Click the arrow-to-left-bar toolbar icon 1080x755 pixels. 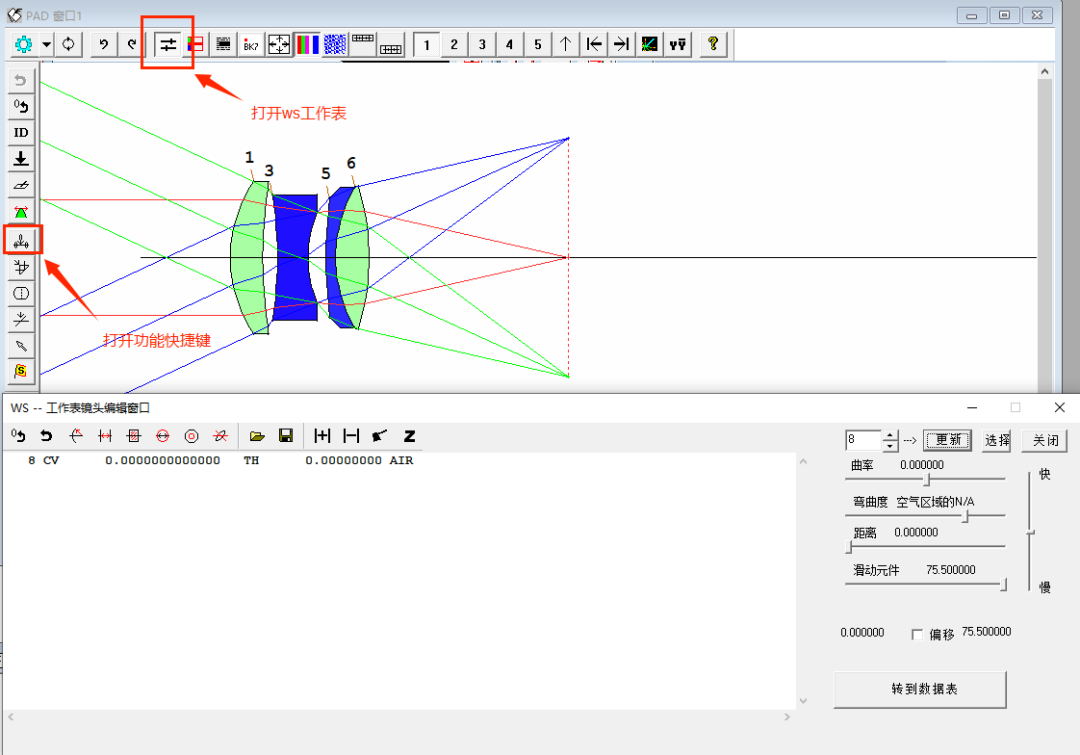click(x=594, y=45)
